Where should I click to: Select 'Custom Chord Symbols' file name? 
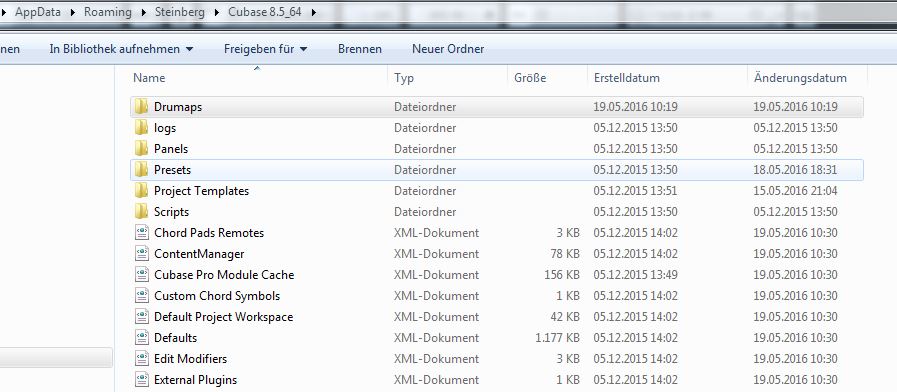[x=217, y=296]
